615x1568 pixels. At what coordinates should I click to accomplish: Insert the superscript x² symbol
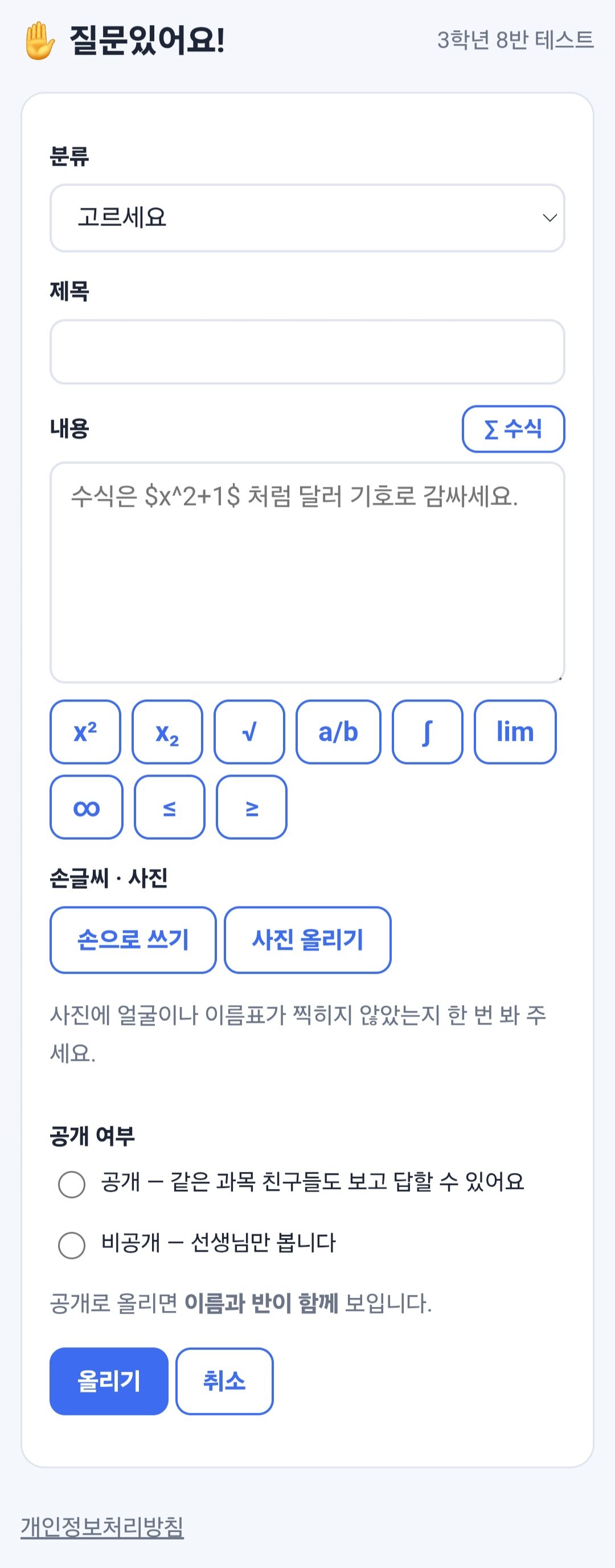[x=85, y=732]
